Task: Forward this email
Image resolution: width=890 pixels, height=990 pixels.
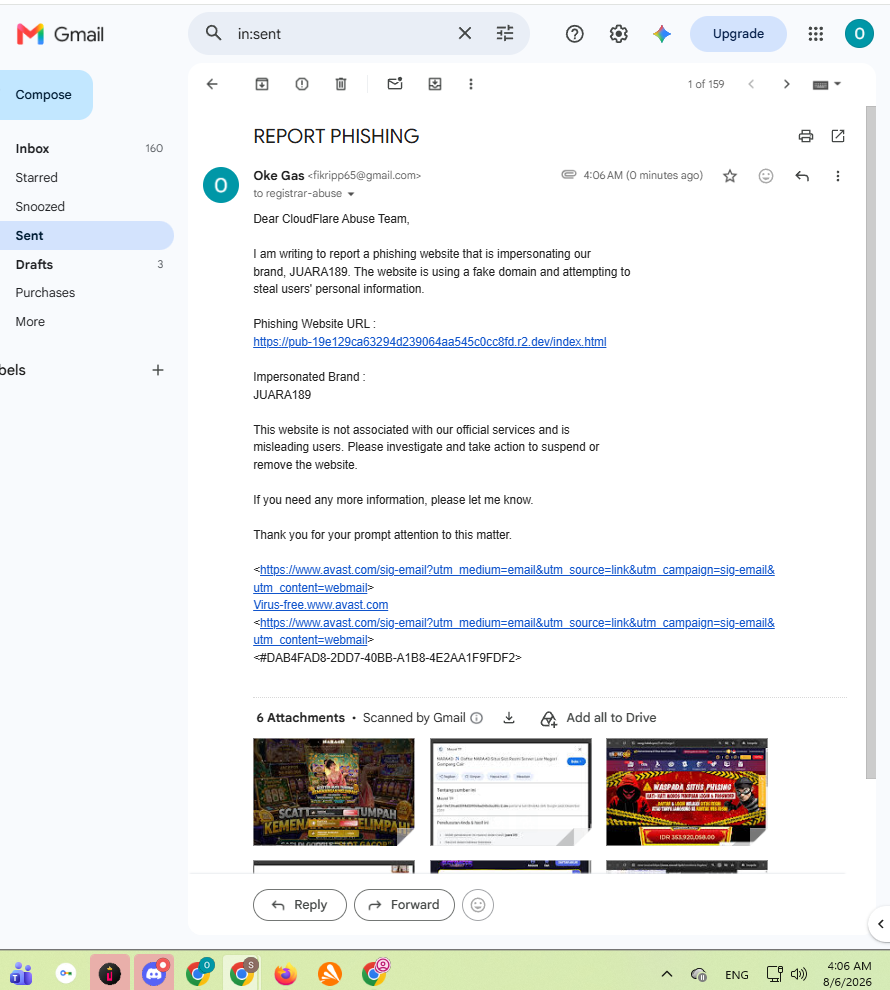Action: [x=404, y=905]
